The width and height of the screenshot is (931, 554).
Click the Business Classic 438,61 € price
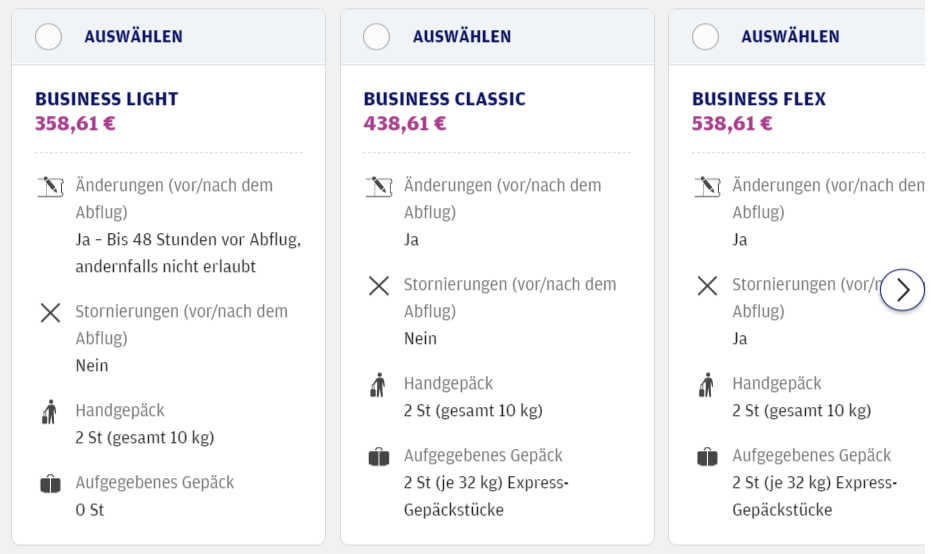tap(405, 124)
